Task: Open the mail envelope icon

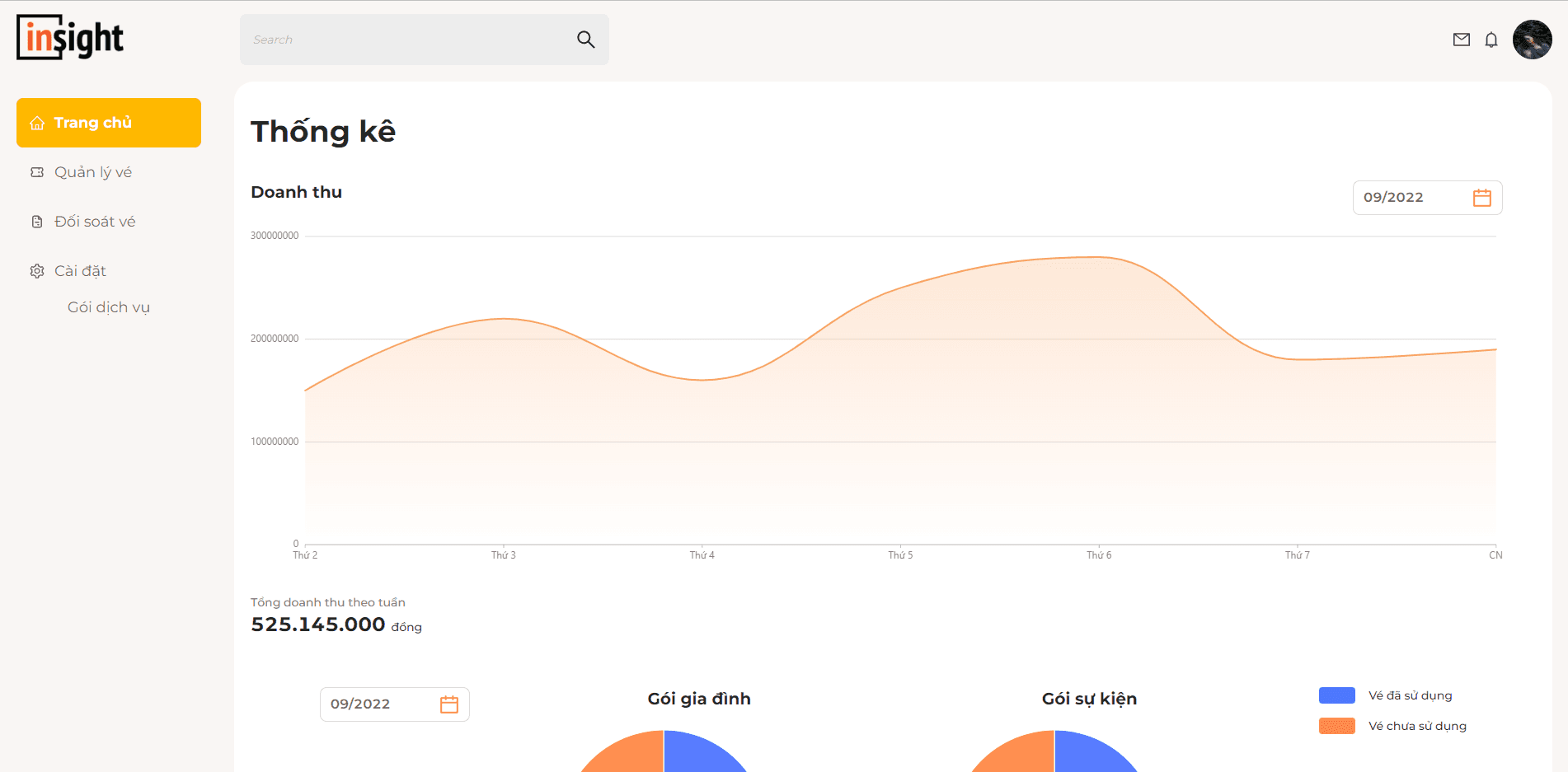Action: 1462,40
